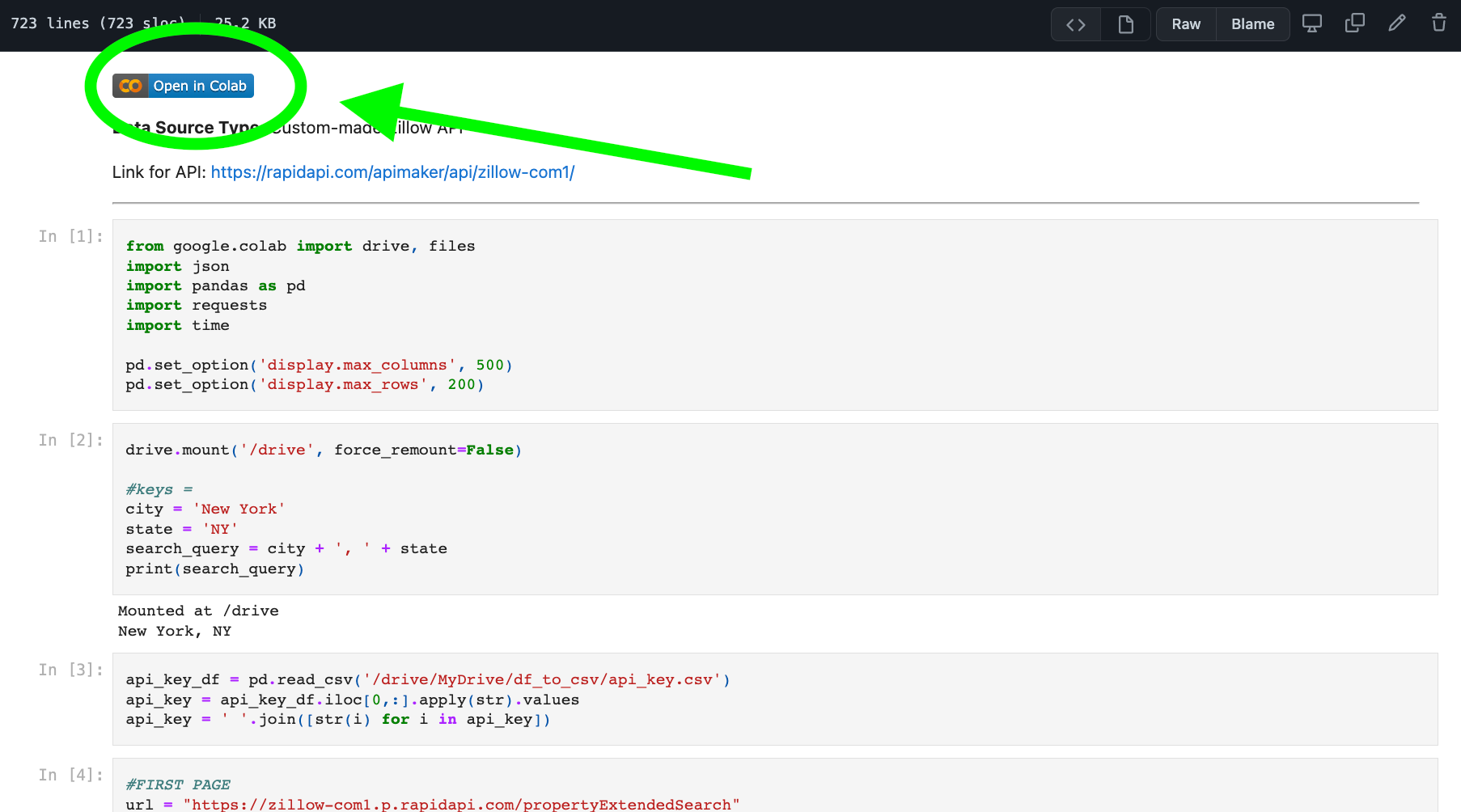Click the drive.mount('/drive') line
This screenshot has height=812, width=1461.
(324, 450)
